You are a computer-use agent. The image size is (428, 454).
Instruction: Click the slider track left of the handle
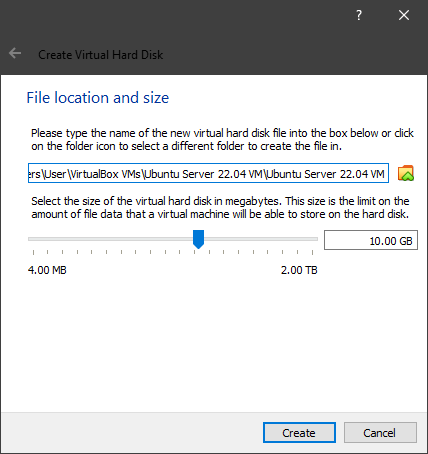point(110,239)
